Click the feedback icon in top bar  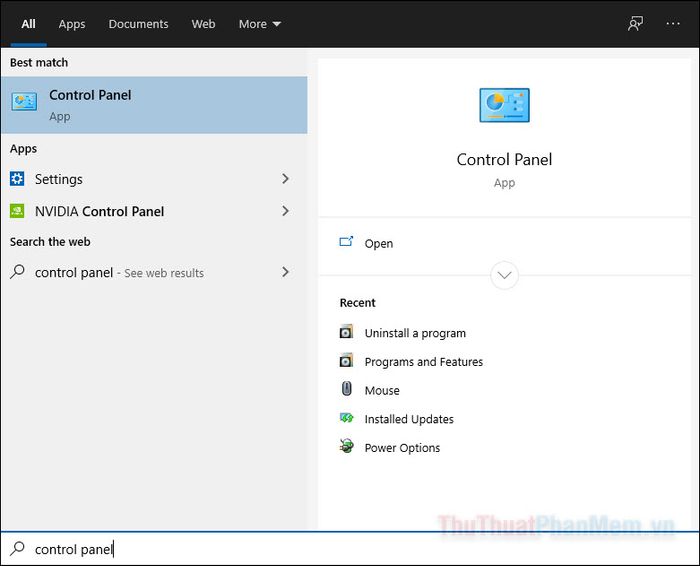click(635, 24)
